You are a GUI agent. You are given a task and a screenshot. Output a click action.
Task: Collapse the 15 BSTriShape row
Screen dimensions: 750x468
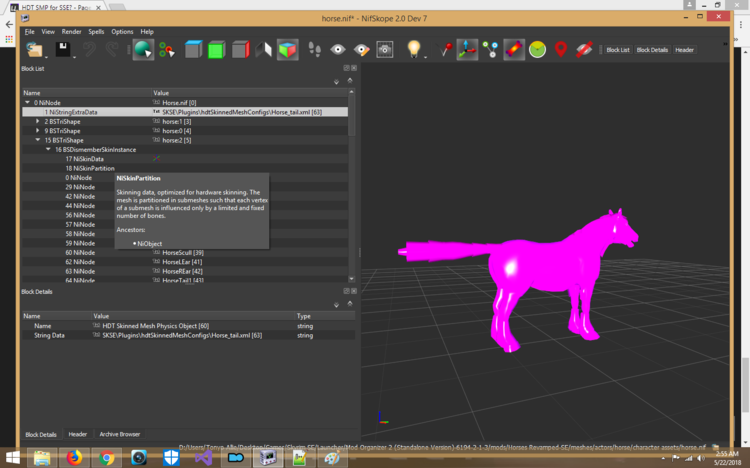(x=38, y=140)
